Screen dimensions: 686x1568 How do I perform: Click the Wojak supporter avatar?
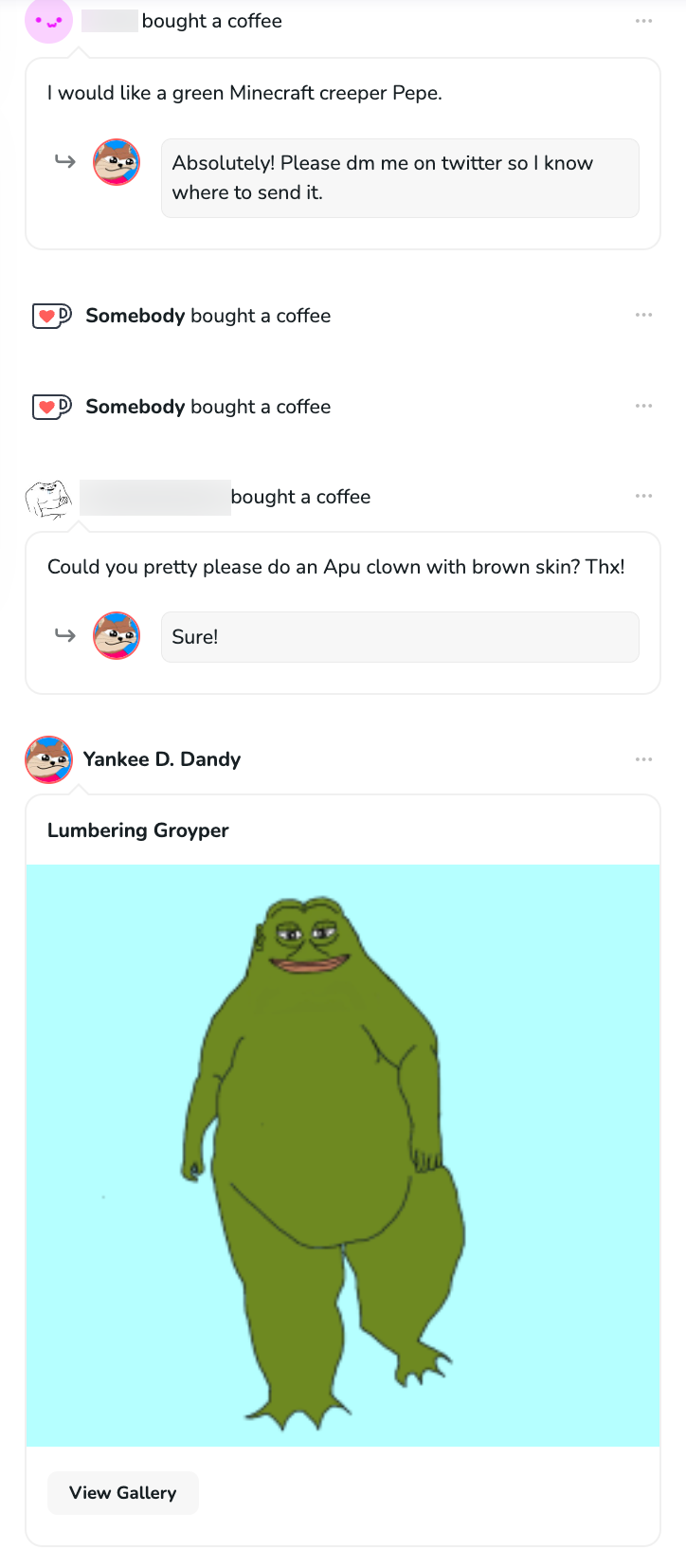47,496
